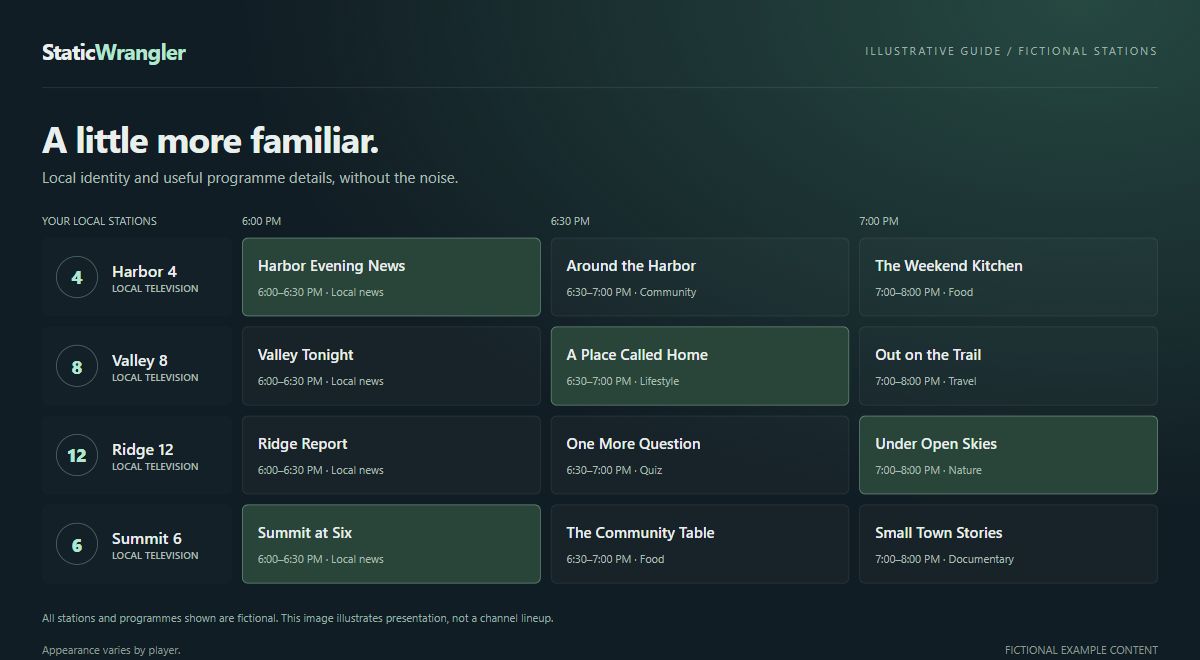Select the Ridge Report programme card
Screen dimensions: 1200x660
click(x=391, y=455)
